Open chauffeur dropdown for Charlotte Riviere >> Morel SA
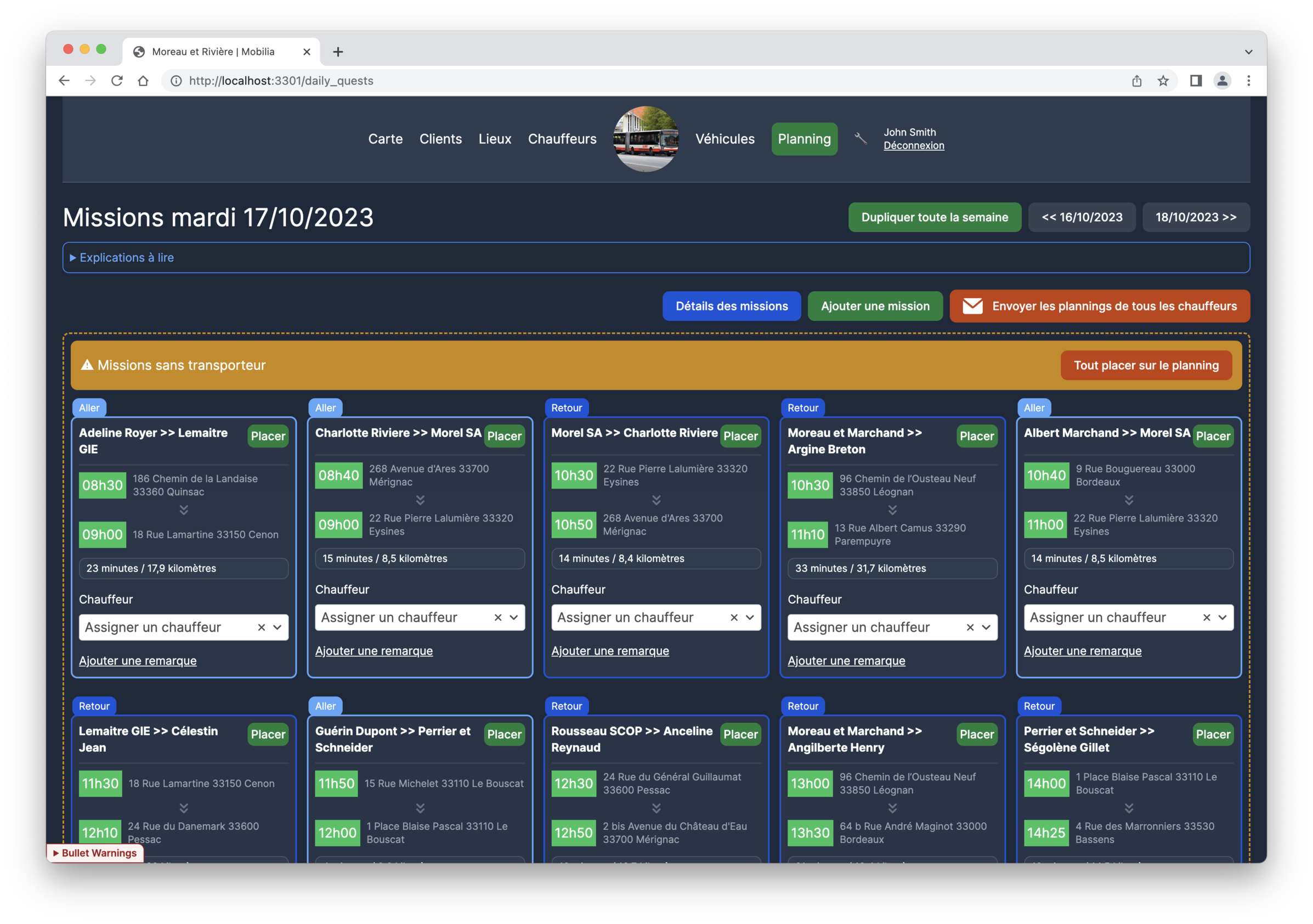 513,617
